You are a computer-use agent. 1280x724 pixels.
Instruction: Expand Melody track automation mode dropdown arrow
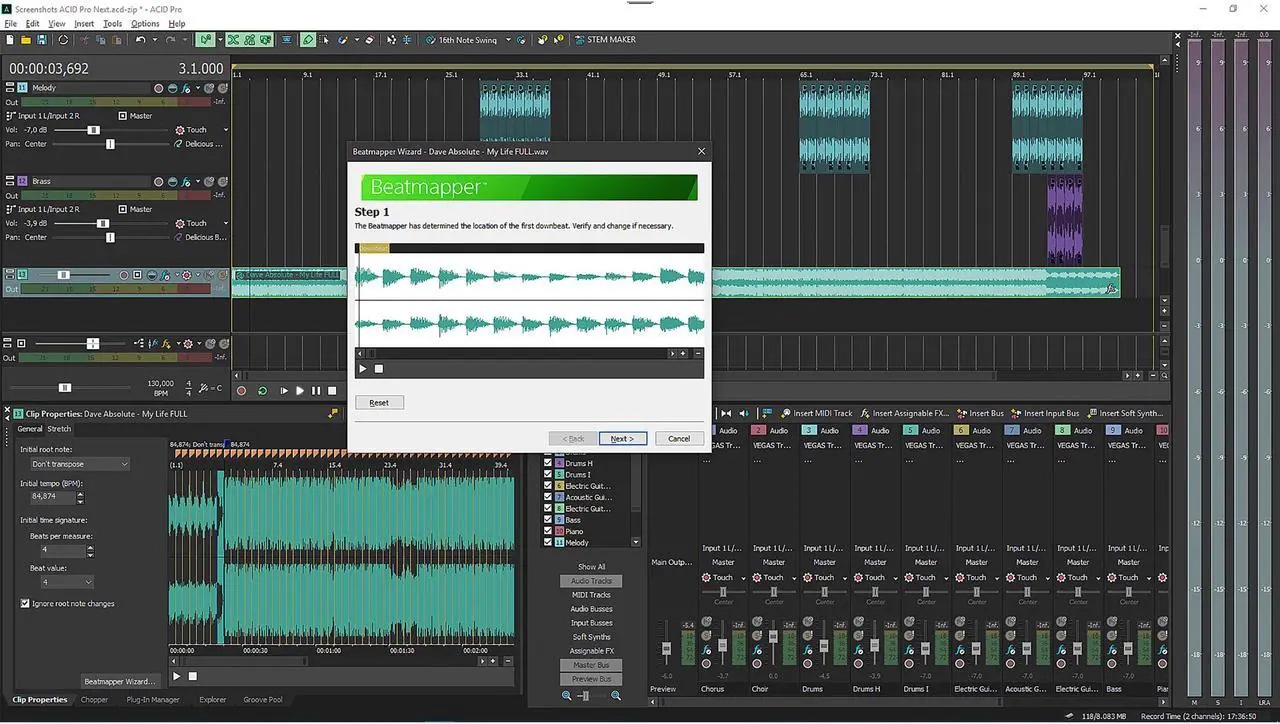point(226,130)
